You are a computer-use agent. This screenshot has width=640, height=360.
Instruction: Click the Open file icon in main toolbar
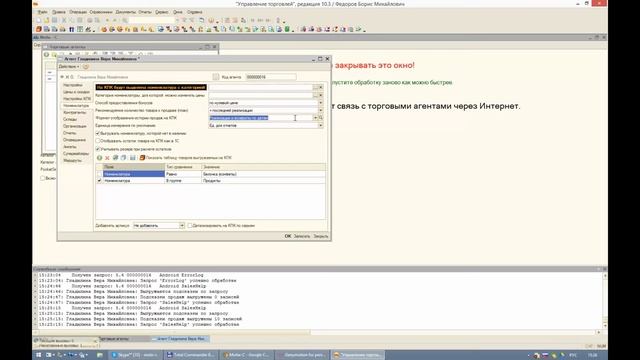click(47, 20)
